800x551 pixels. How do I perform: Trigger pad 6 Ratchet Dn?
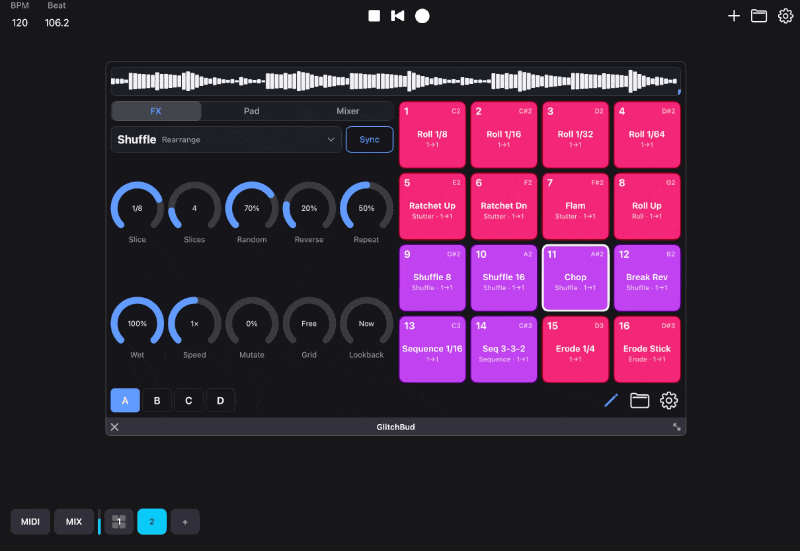(x=504, y=206)
